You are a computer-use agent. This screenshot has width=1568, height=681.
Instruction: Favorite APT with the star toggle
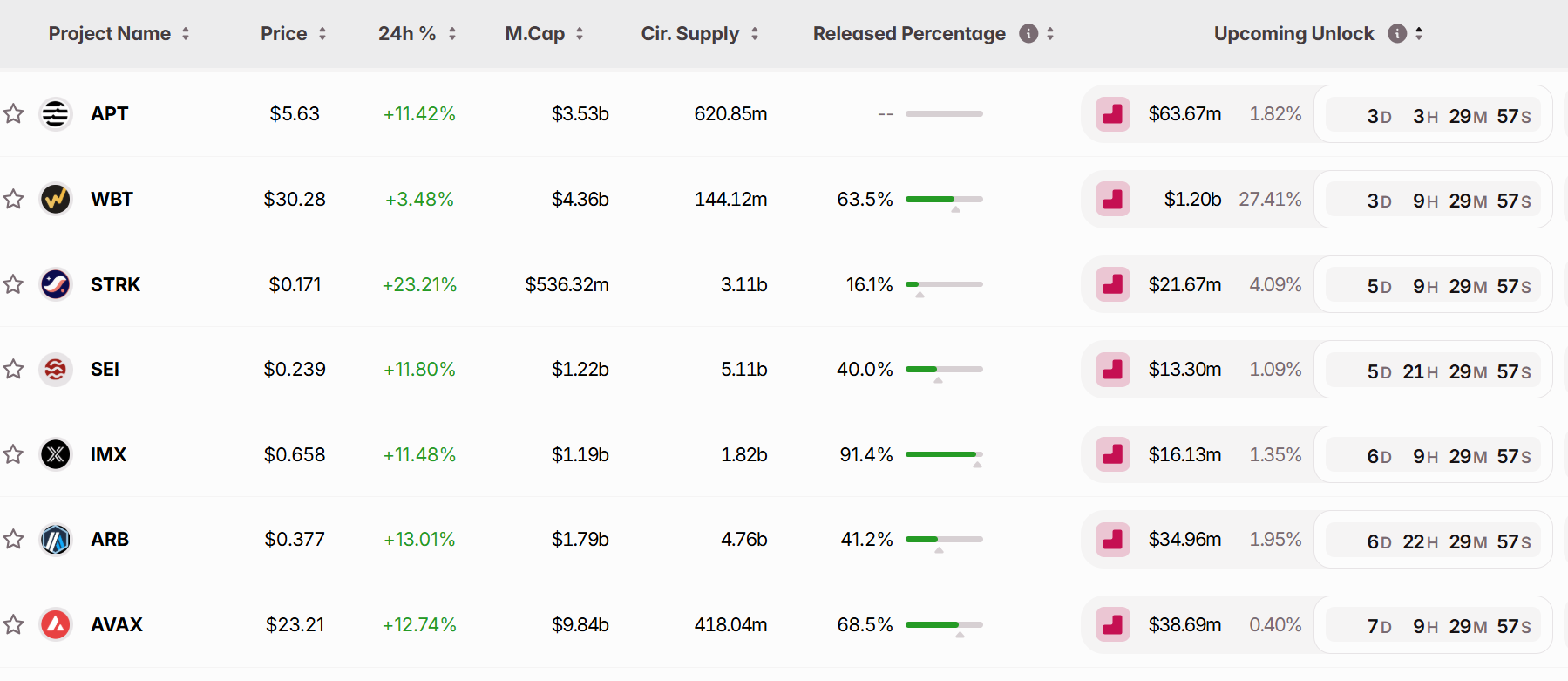[13, 114]
